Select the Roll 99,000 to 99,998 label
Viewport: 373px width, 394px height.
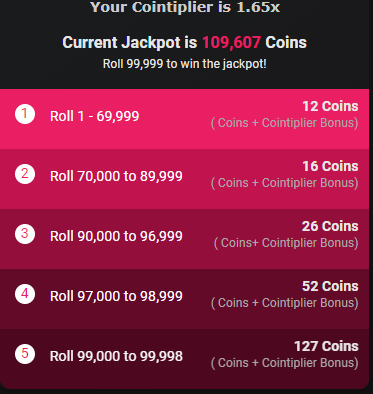pos(116,356)
